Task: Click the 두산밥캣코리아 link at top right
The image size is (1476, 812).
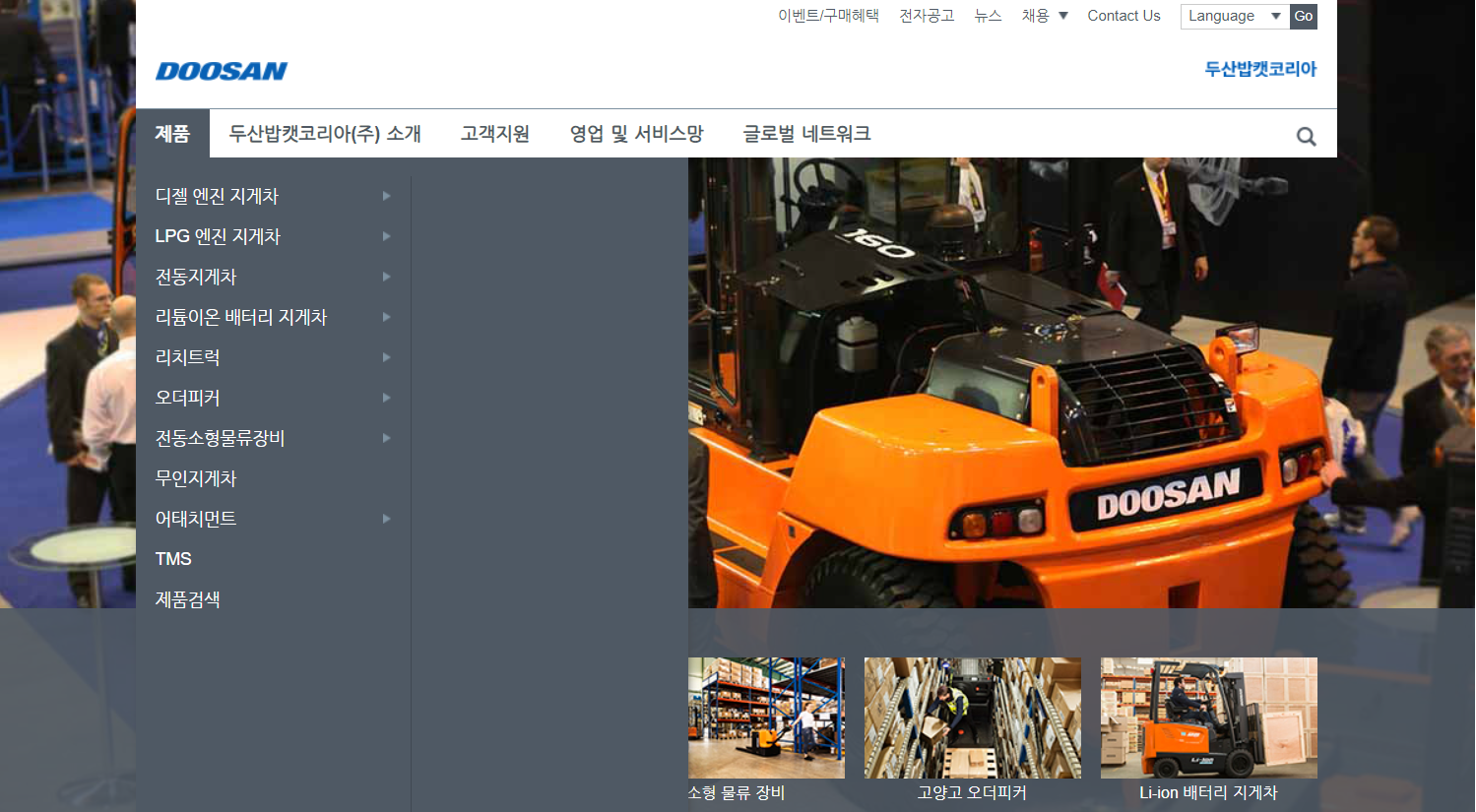Action: 1260,70
